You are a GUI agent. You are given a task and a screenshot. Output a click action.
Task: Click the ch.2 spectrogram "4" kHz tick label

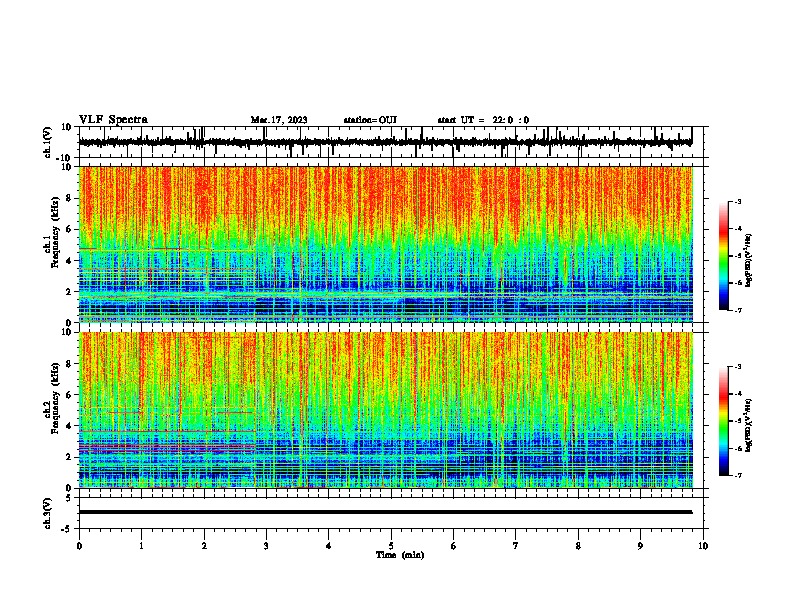point(70,426)
